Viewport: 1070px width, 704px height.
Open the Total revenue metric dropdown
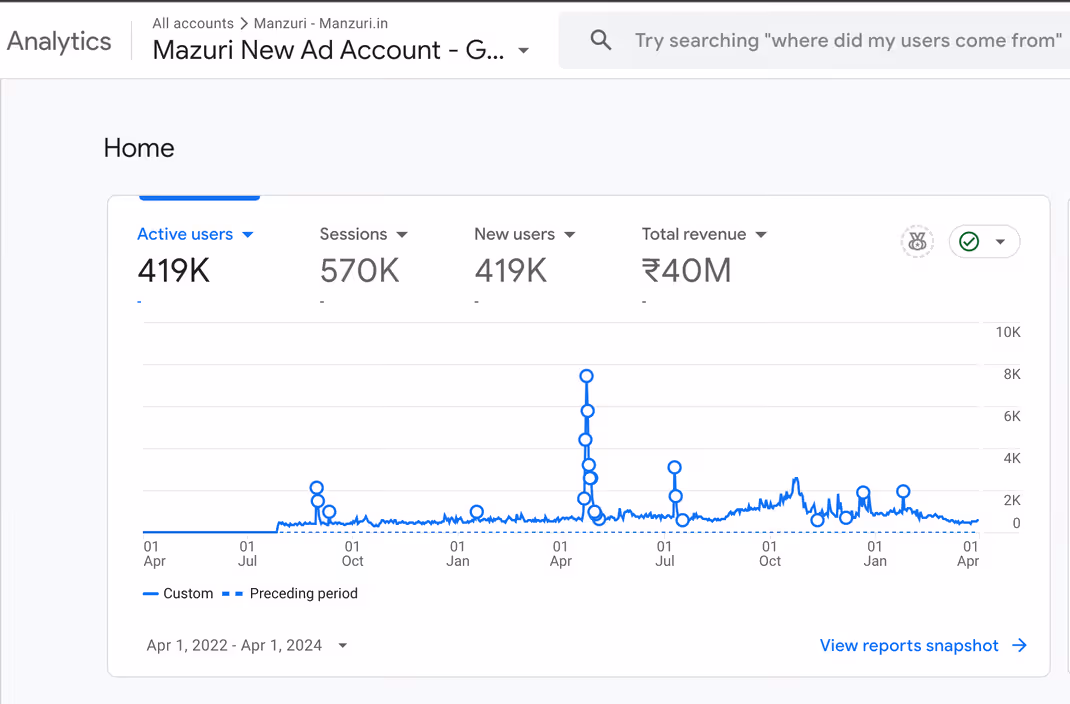pos(704,234)
